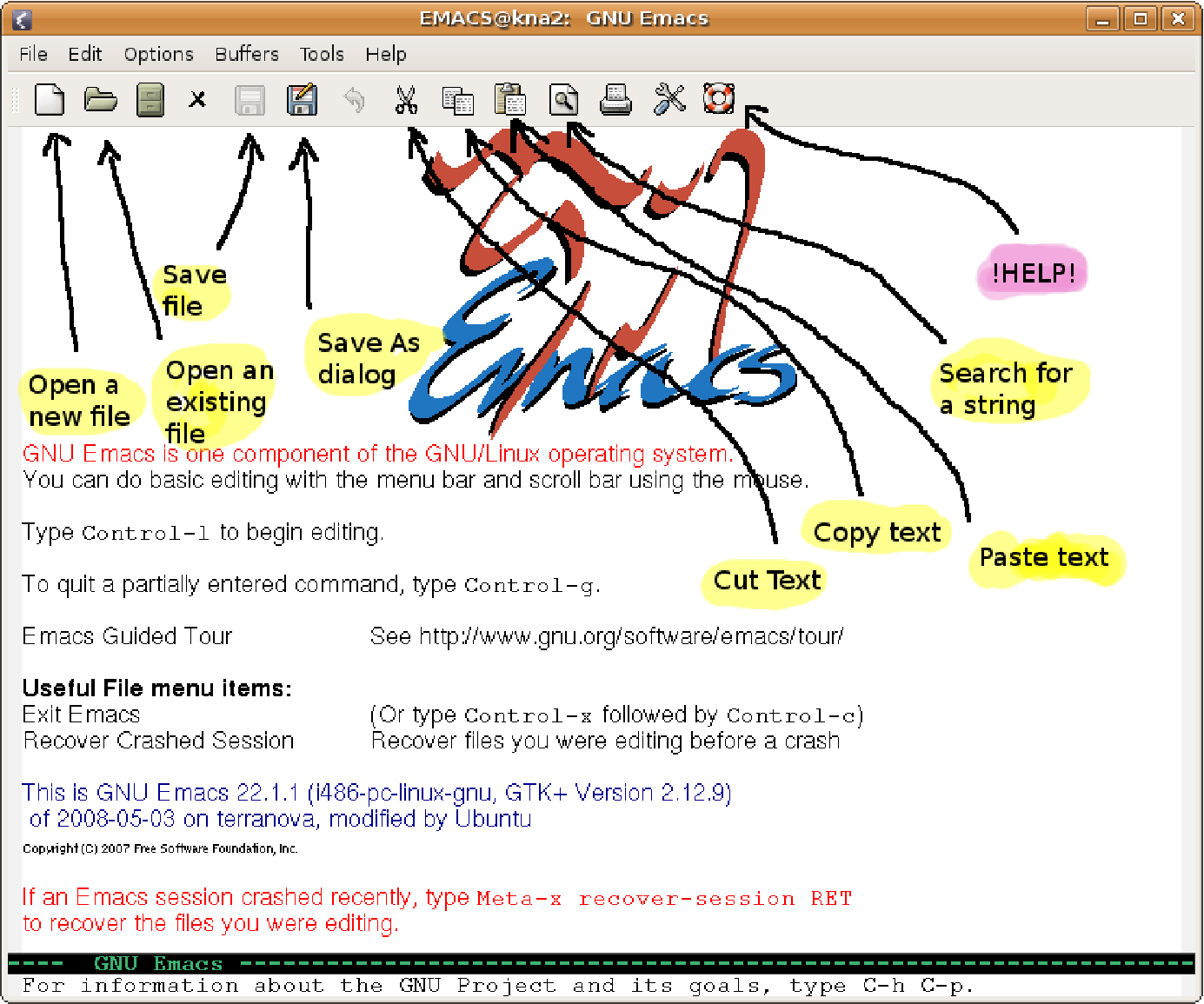The height and width of the screenshot is (1004, 1204).
Task: Open an existing file with folder icon
Action: click(101, 100)
